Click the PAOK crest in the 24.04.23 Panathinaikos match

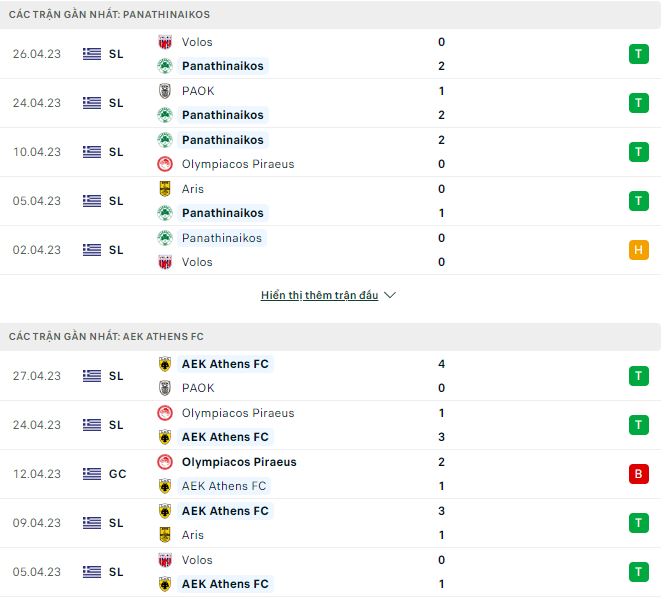(x=165, y=91)
